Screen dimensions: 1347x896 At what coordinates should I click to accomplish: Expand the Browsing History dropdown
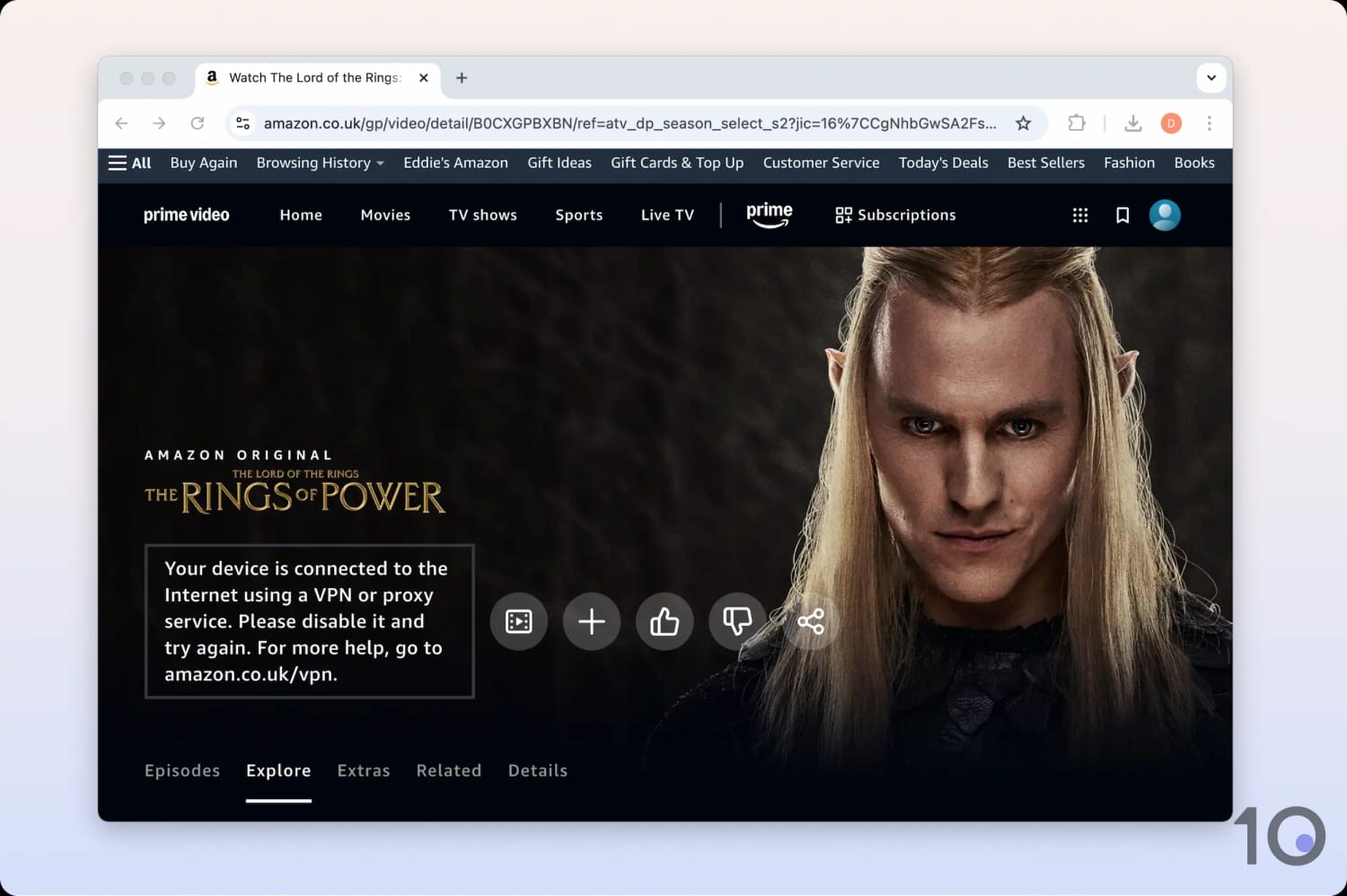319,163
